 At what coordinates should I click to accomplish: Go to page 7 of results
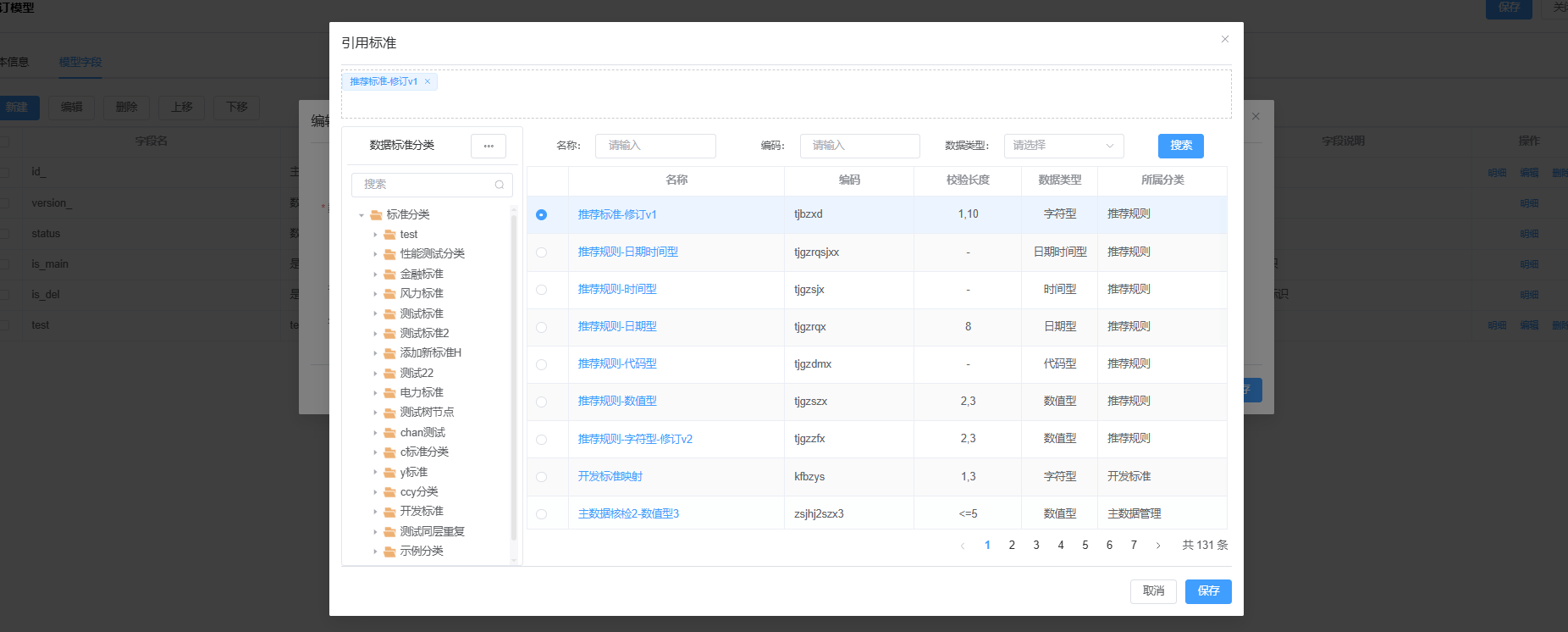pos(1134,545)
